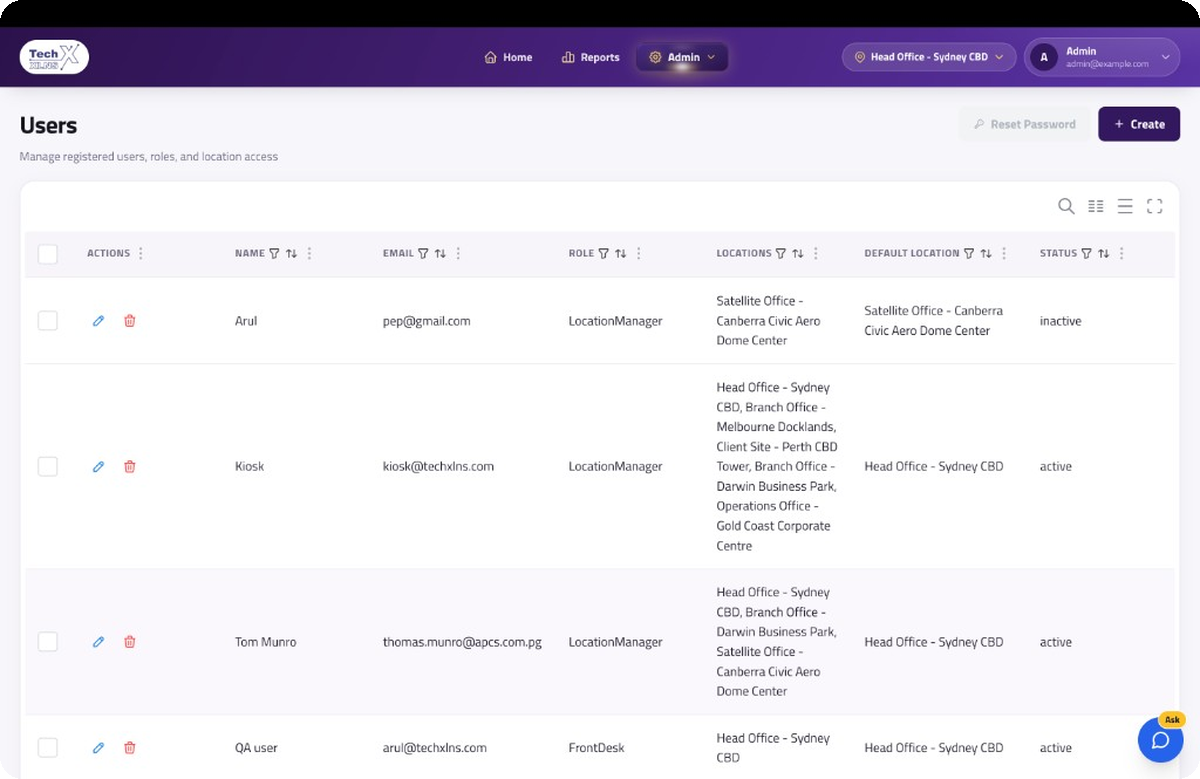Delete the Kiosk user
This screenshot has width=1200, height=779.
tap(129, 466)
